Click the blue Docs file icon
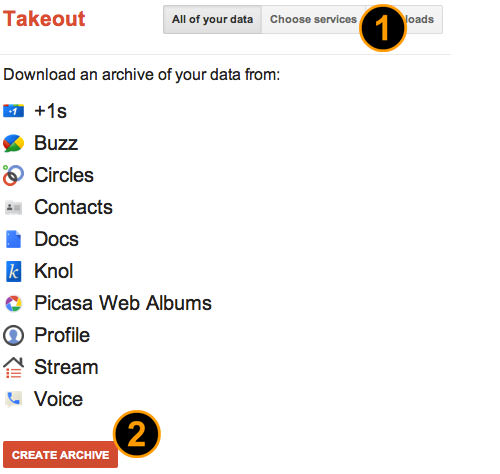This screenshot has width=500, height=474. [x=14, y=239]
